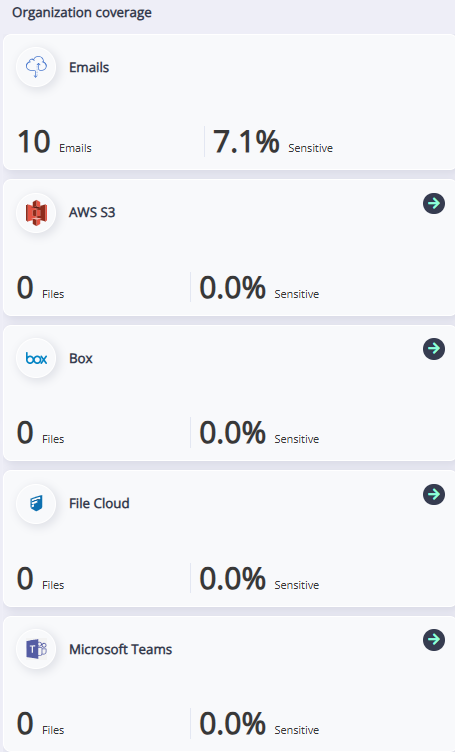455x752 pixels.
Task: Select the AWS S3 card title
Action: point(92,212)
